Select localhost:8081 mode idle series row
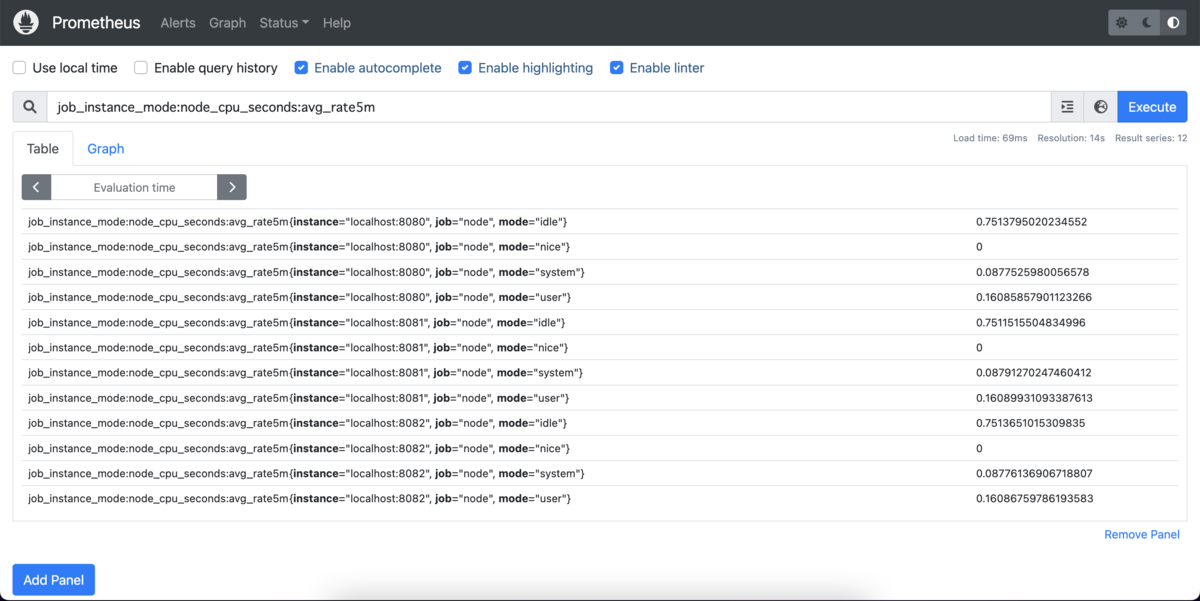Viewport: 1200px width, 601px height. pos(600,322)
